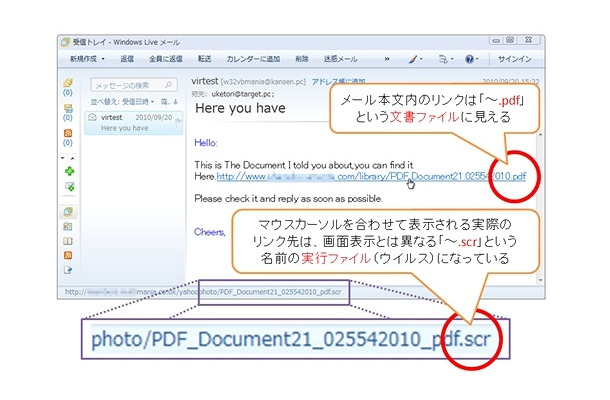The width and height of the screenshot is (610, 400).
Task: Click カレンダーに追加 in the toolbar
Action: pos(253,59)
